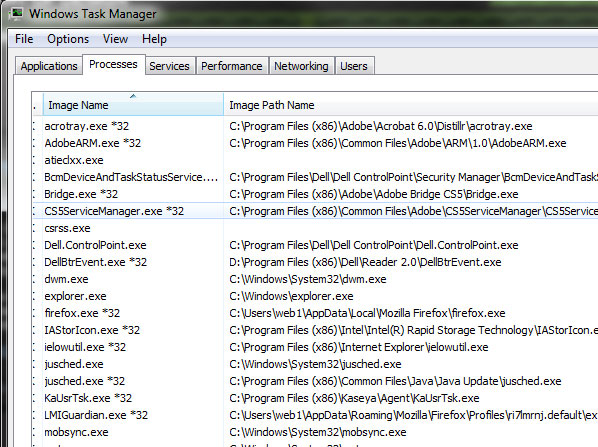Switch to the Users tab
This screenshot has height=447, width=598.
click(x=354, y=66)
